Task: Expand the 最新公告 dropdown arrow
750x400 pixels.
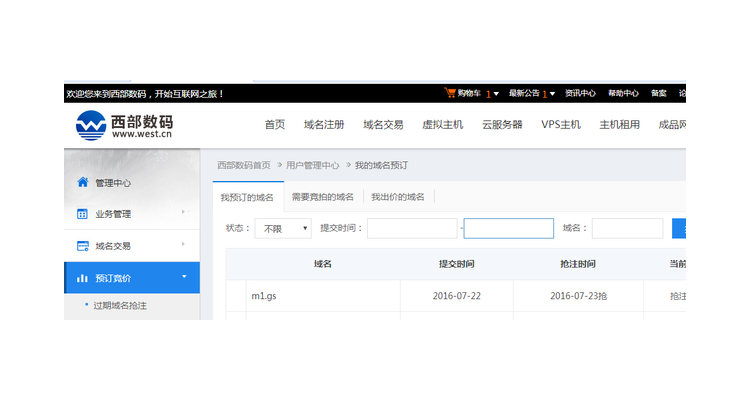Action: coord(552,94)
